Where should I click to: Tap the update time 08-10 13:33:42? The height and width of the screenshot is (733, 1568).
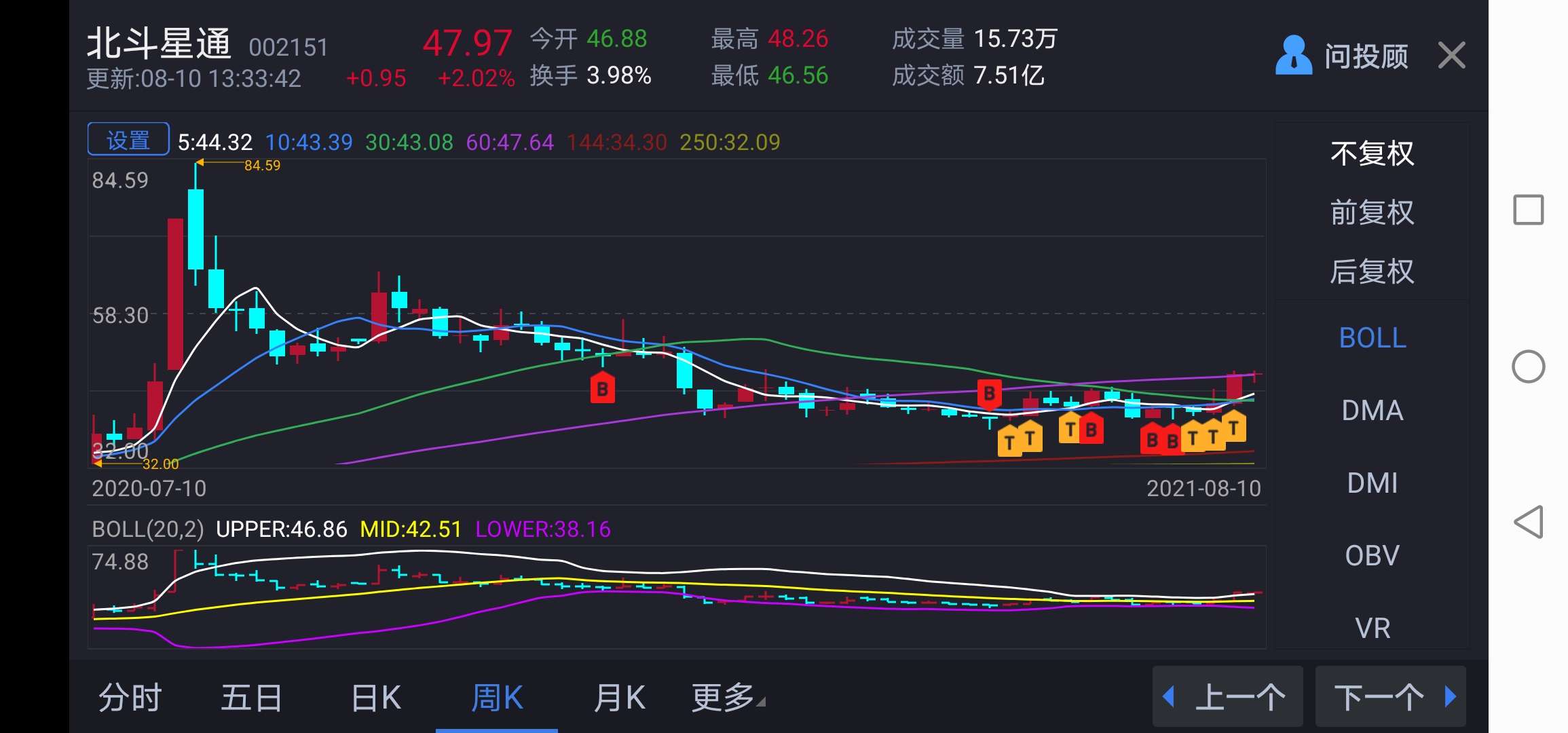click(193, 79)
